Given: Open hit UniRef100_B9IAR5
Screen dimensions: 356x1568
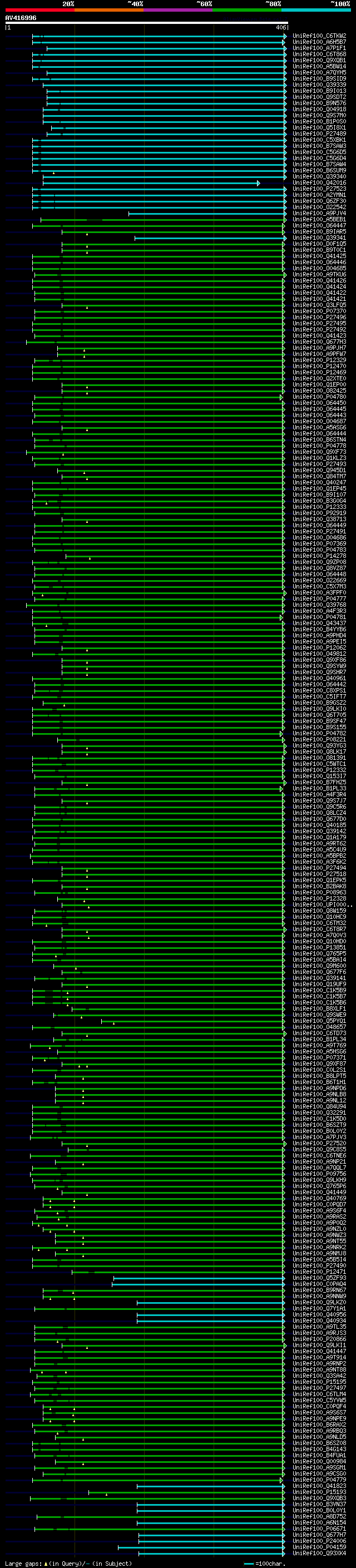Looking at the screenshot, I should tap(319, 232).
